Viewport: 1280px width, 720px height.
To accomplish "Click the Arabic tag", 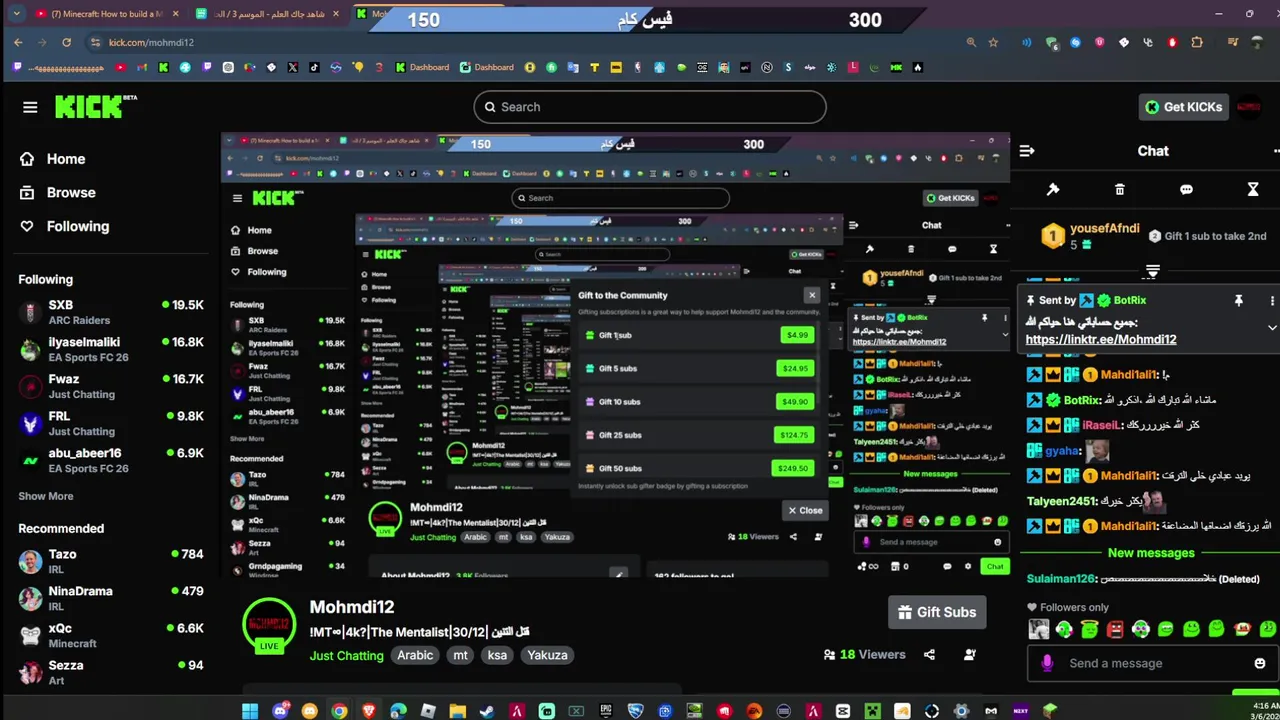I will click(415, 655).
